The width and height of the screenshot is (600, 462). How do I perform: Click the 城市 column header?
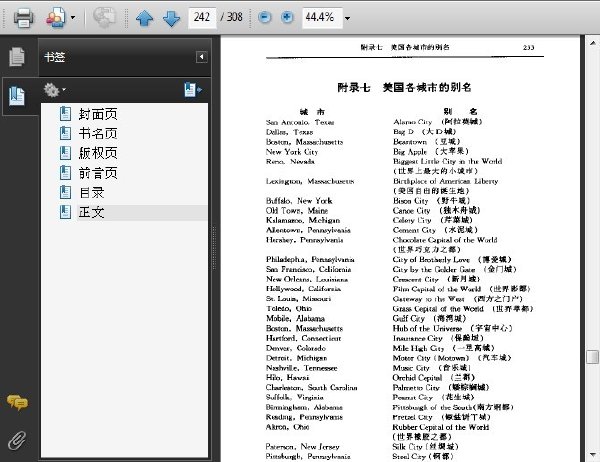click(312, 112)
